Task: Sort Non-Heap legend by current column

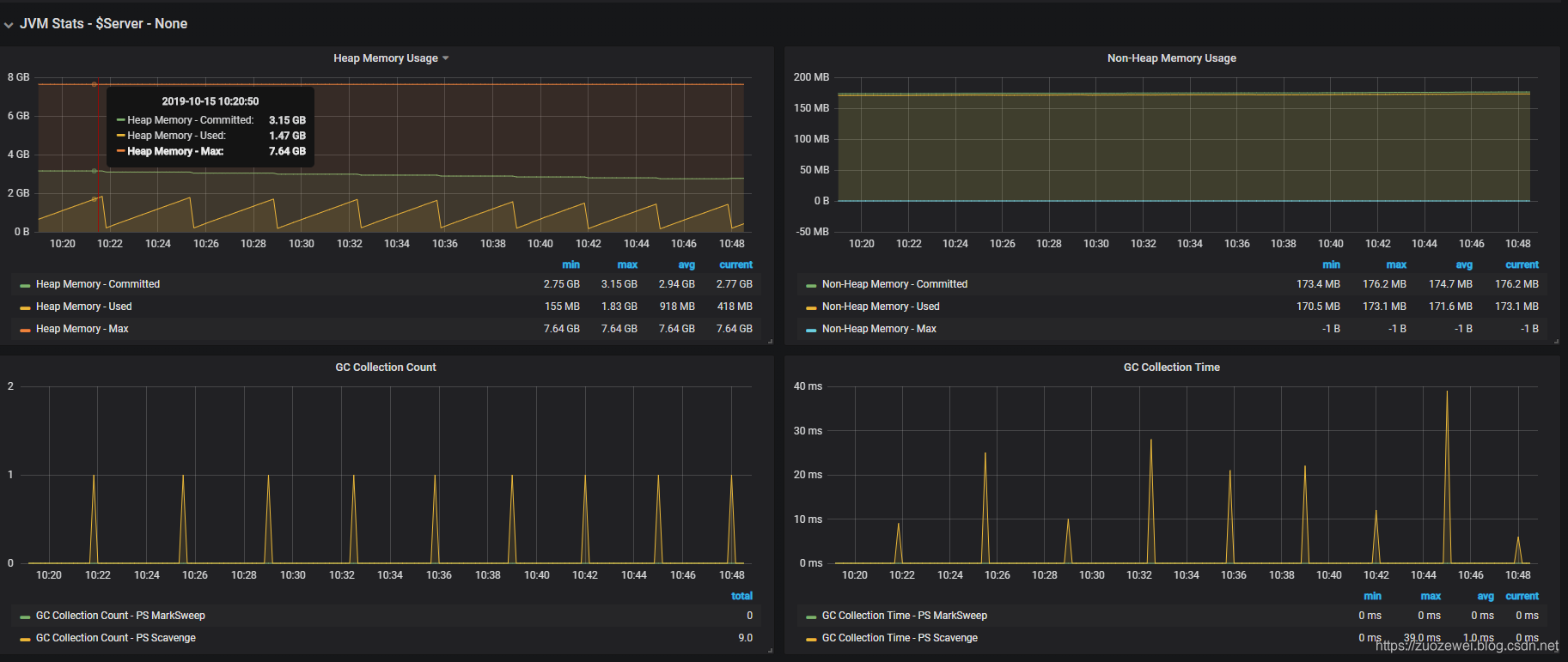Action: pyautogui.click(x=1522, y=264)
